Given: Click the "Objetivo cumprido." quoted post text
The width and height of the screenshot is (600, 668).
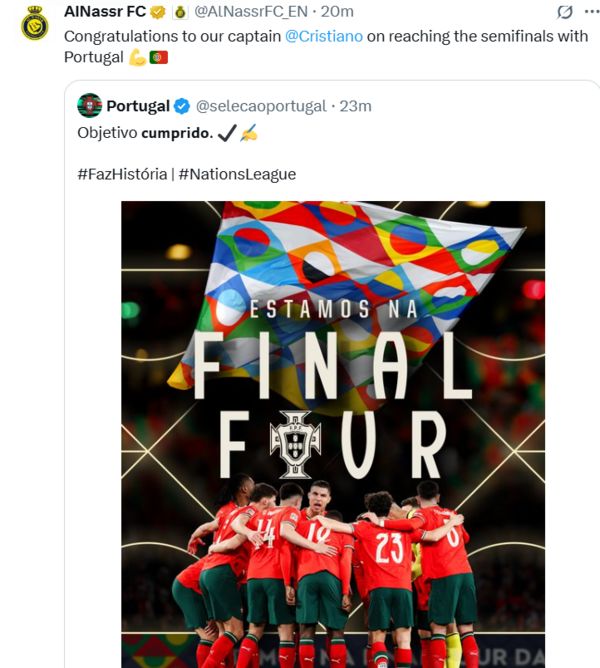Looking at the screenshot, I should [144, 131].
